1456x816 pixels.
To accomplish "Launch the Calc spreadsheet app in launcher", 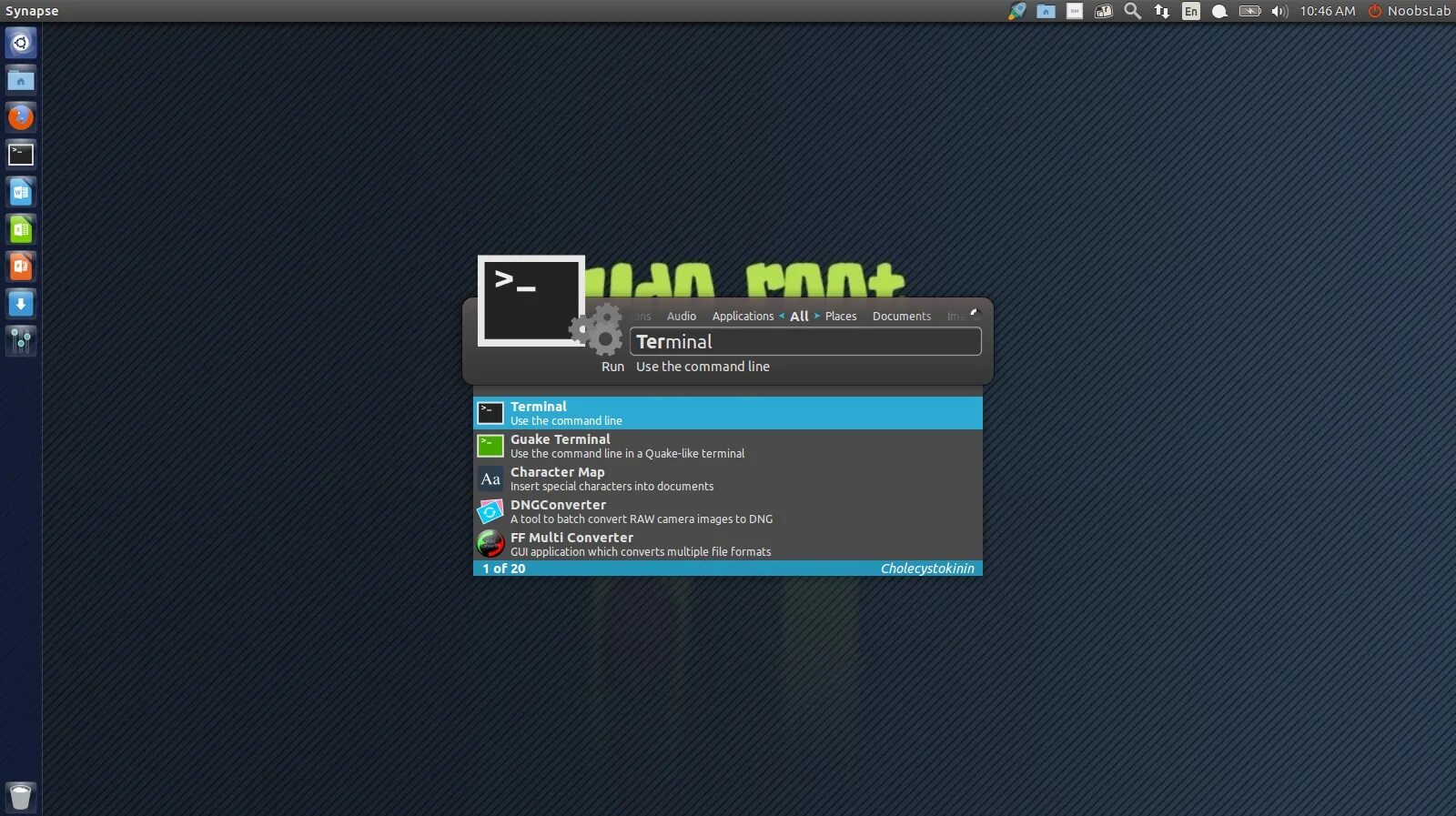I will click(21, 229).
